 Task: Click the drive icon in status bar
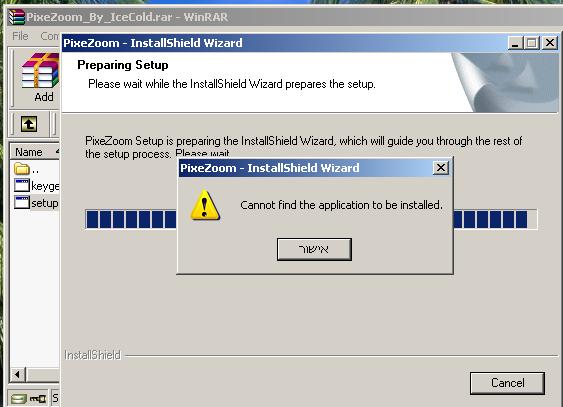[18, 398]
